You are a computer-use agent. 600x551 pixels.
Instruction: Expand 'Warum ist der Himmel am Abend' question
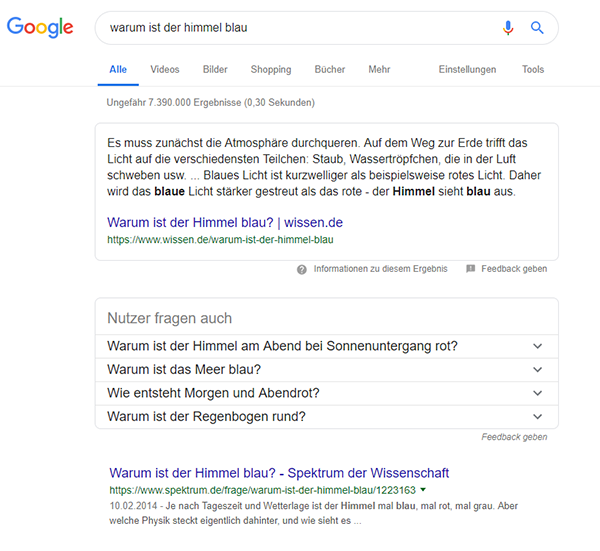point(326,346)
